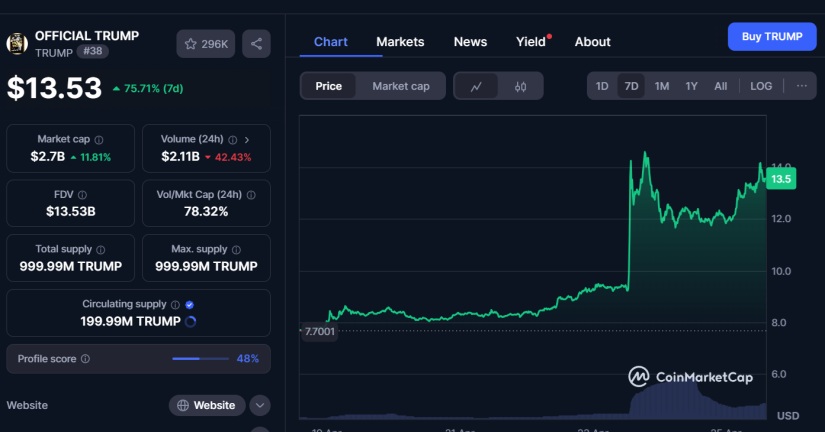Switch to line chart view icon
This screenshot has height=432, width=825.
(x=477, y=86)
